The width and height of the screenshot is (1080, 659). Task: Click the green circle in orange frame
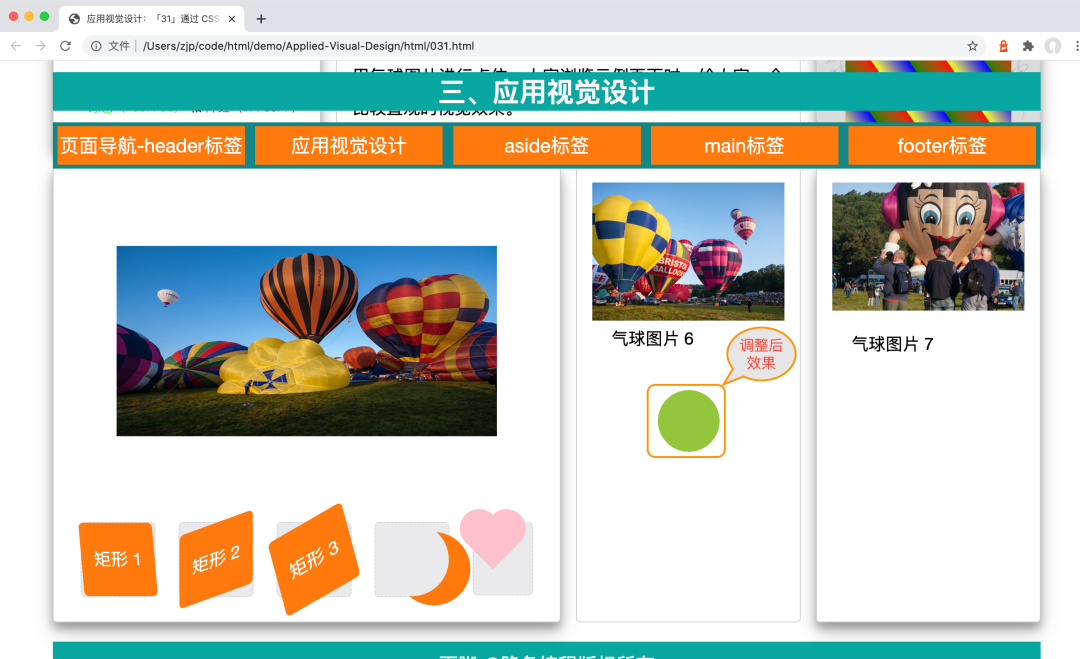pyautogui.click(x=688, y=421)
